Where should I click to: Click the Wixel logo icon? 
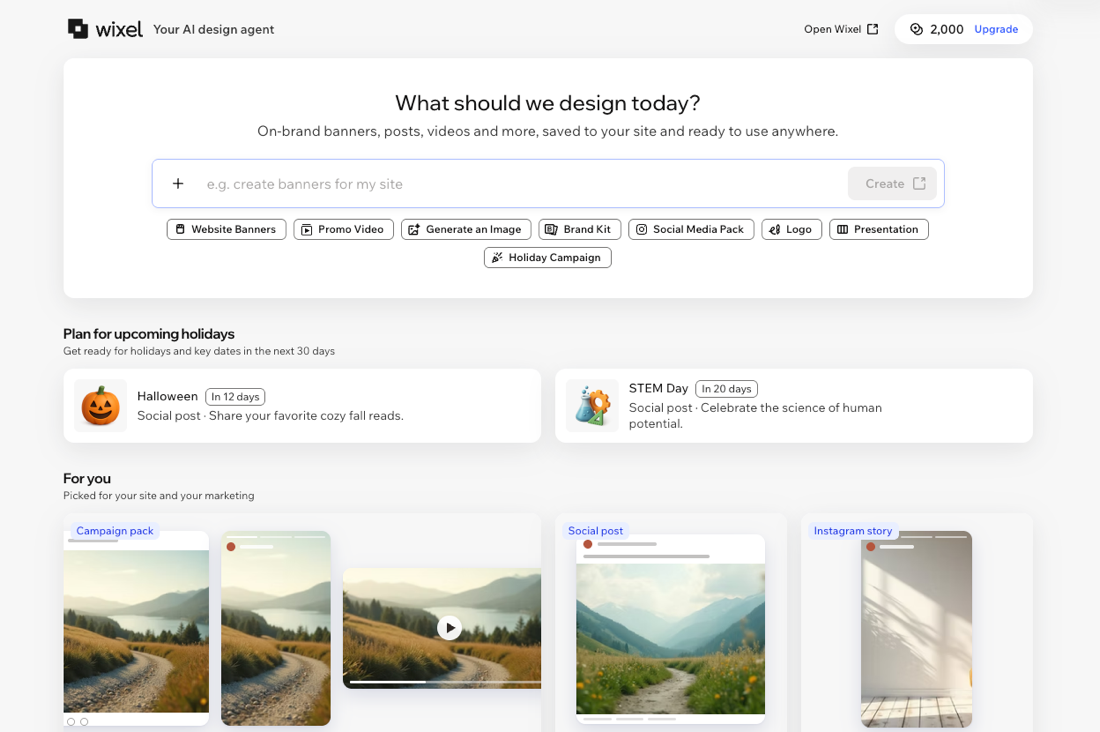click(78, 29)
